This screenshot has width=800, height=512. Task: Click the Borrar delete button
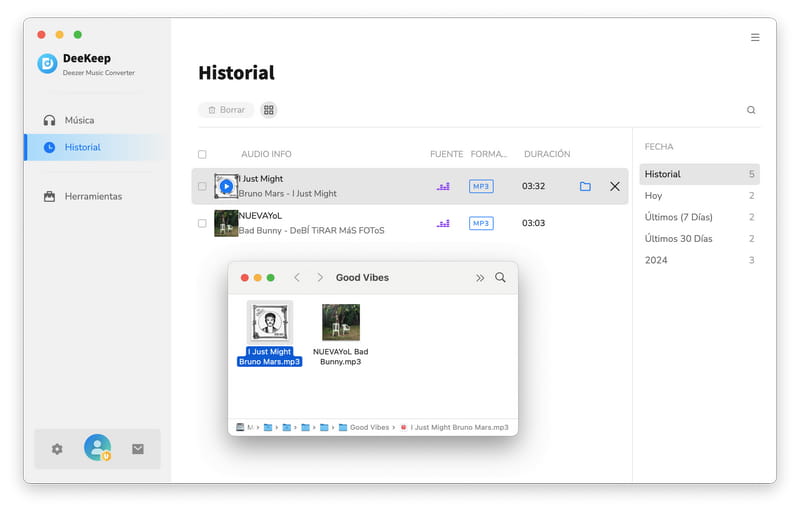(226, 110)
